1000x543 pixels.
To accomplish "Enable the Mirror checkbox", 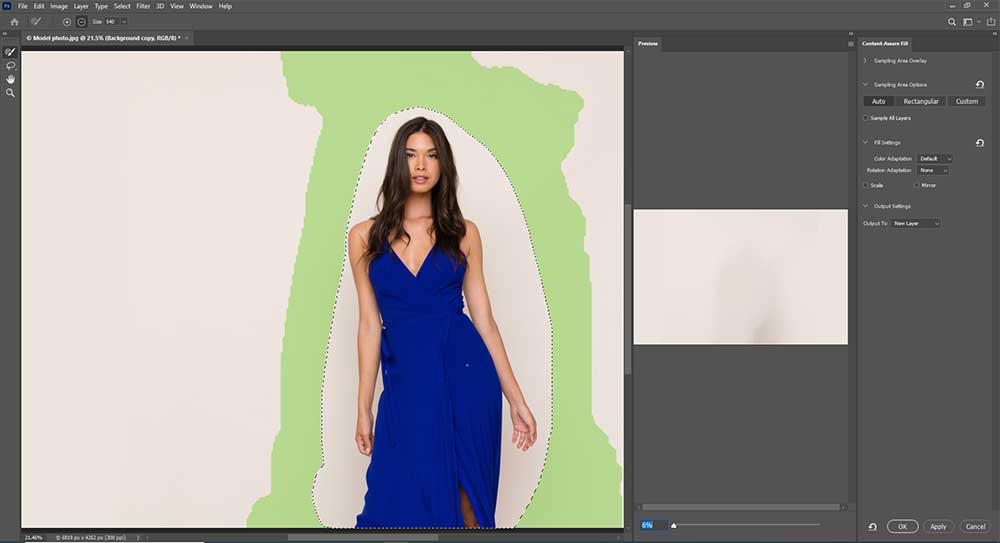I will [916, 185].
